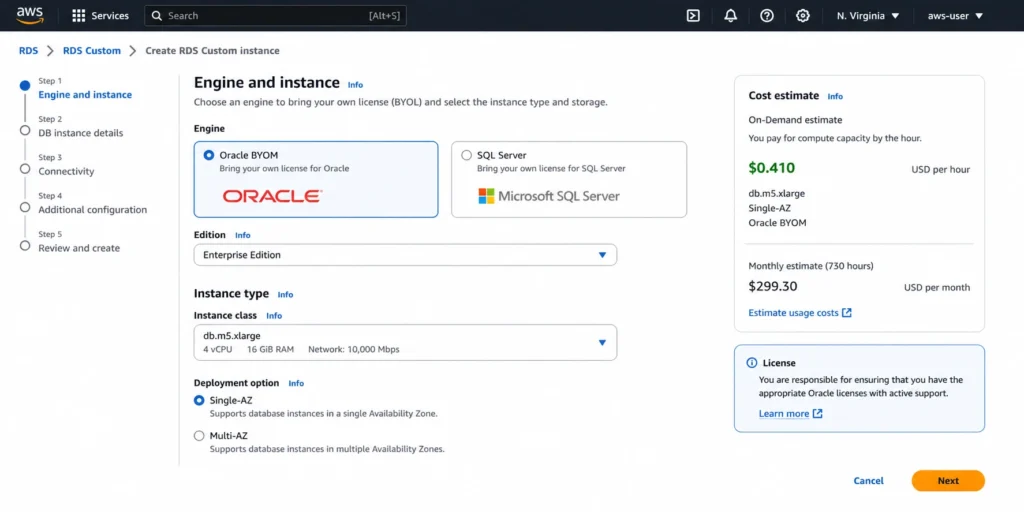The image size is (1024, 512).
Task: Open Info link beside Cost estimate
Action: (x=835, y=96)
